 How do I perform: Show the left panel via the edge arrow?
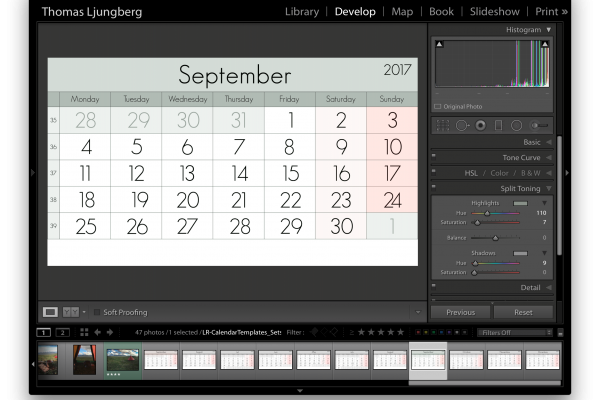pyautogui.click(x=33, y=173)
